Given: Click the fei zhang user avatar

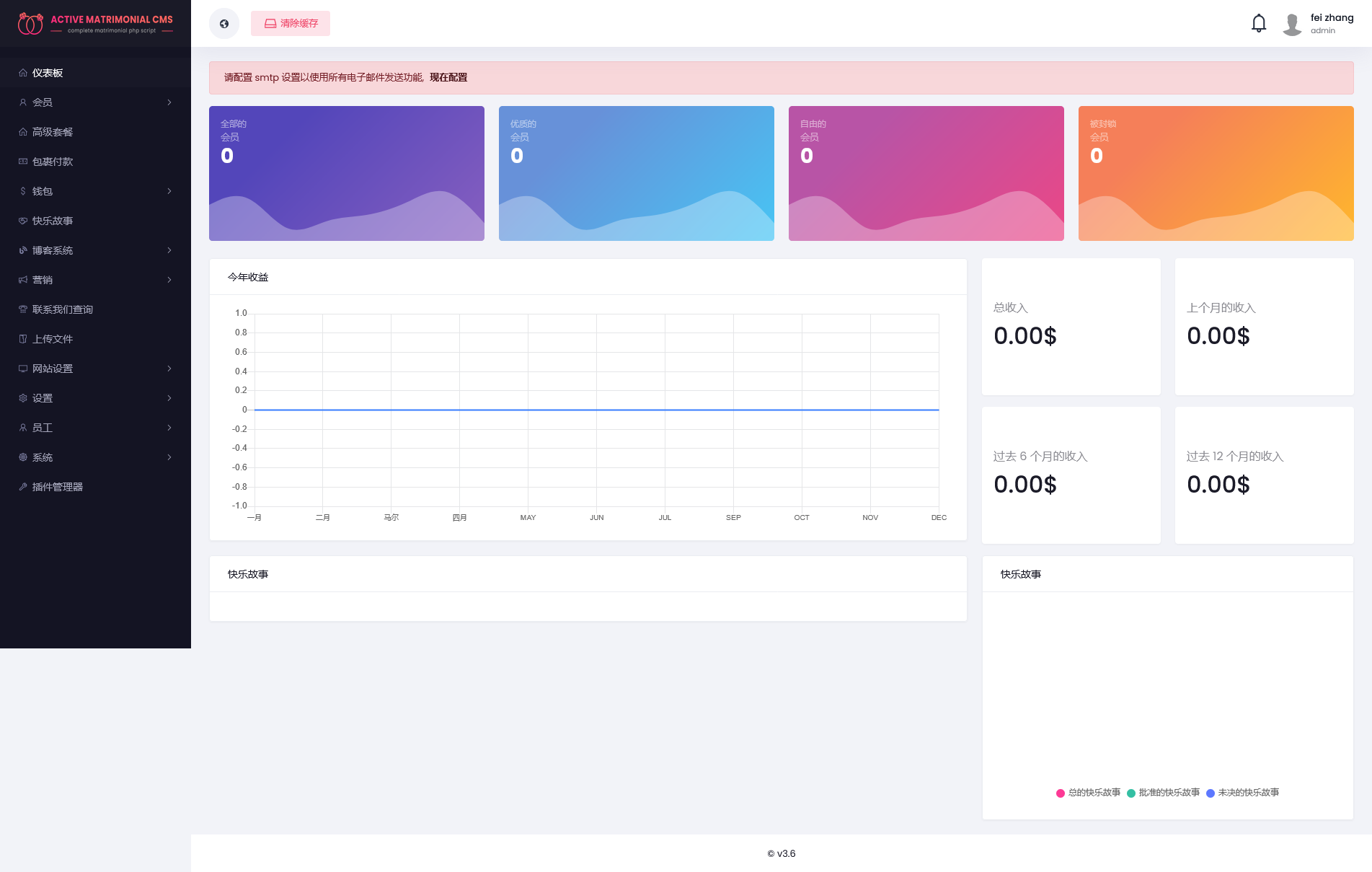Looking at the screenshot, I should tap(1292, 25).
